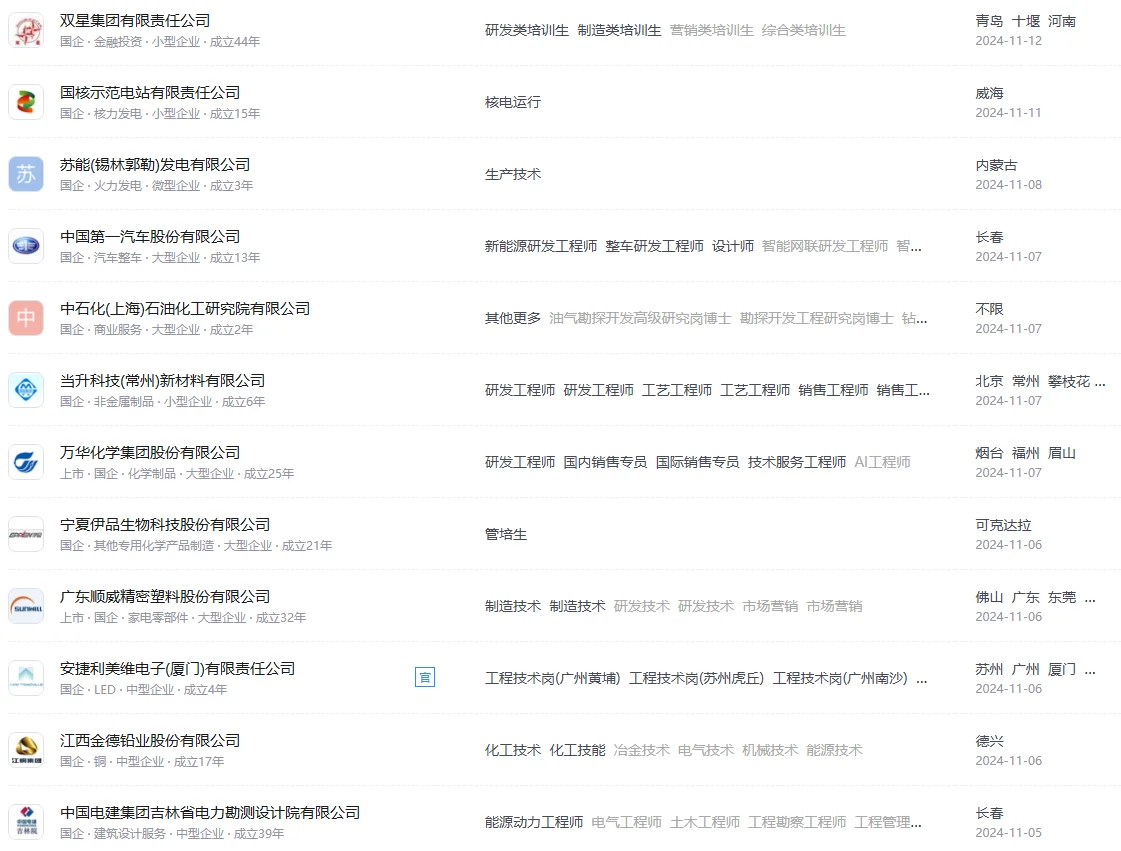
Task: Open 安捷利美维电子(厦门)有限责任公司 page
Action: pyautogui.click(x=177, y=669)
